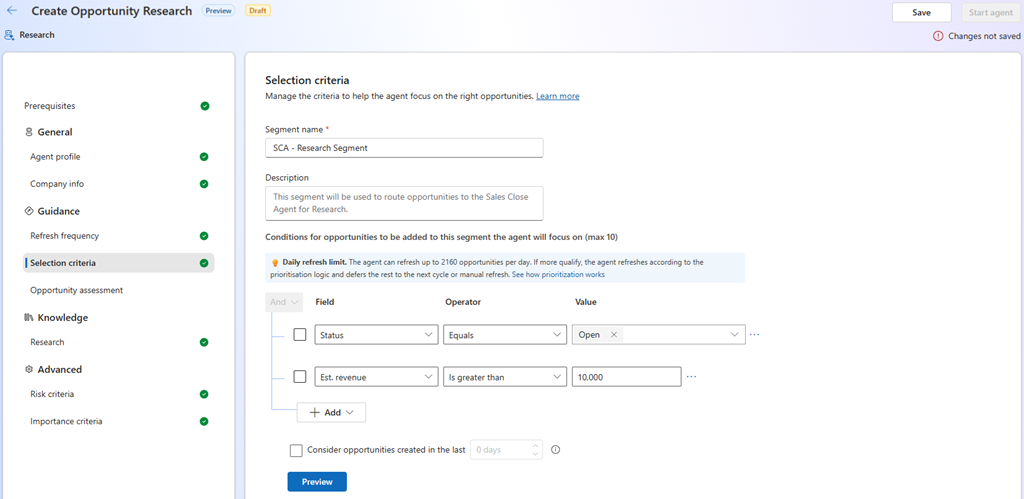The image size is (1024, 499).
Task: Select Selection criteria in sidebar
Action: pyautogui.click(x=118, y=263)
